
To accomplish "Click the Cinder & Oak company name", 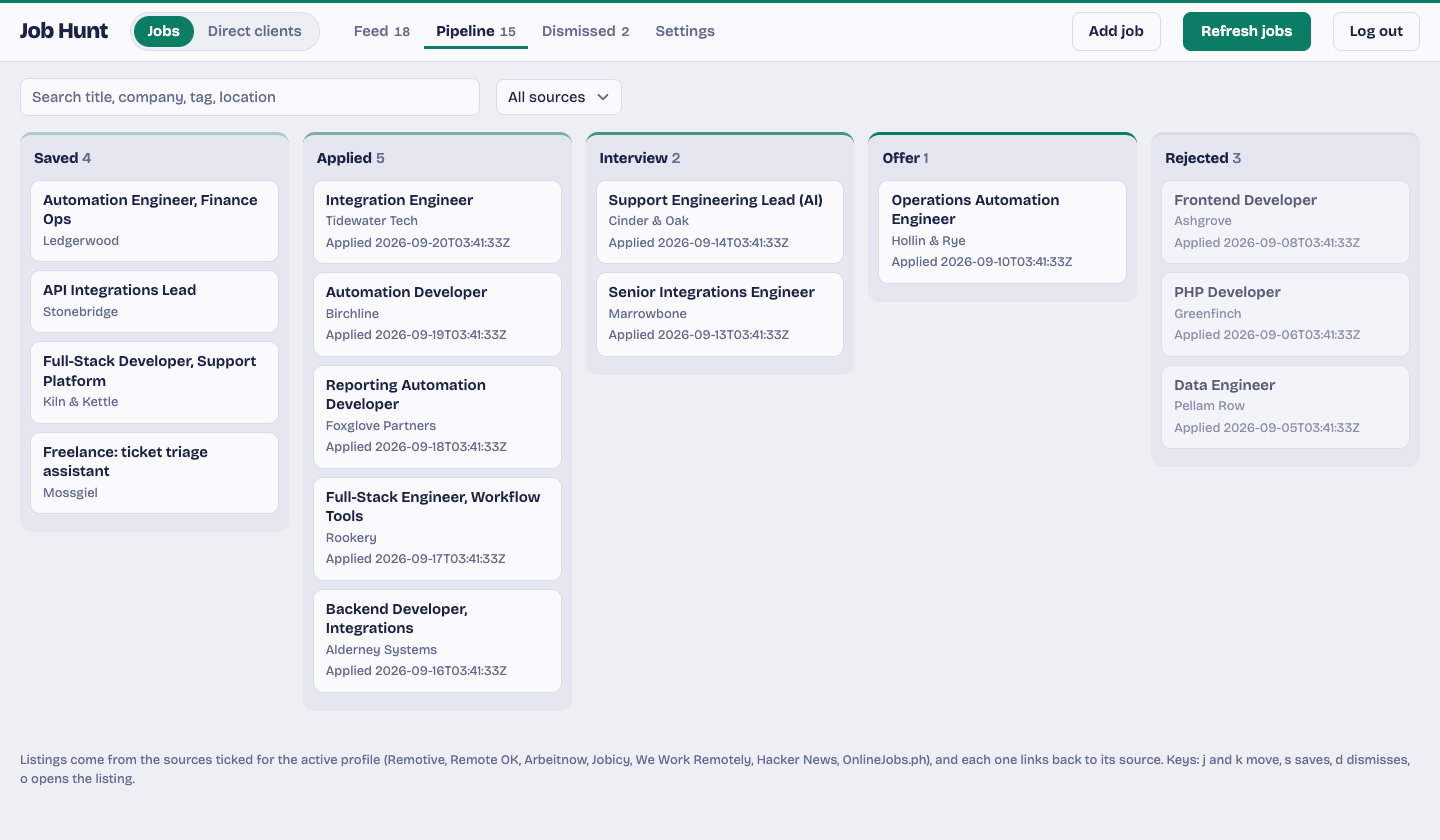I will 648,221.
